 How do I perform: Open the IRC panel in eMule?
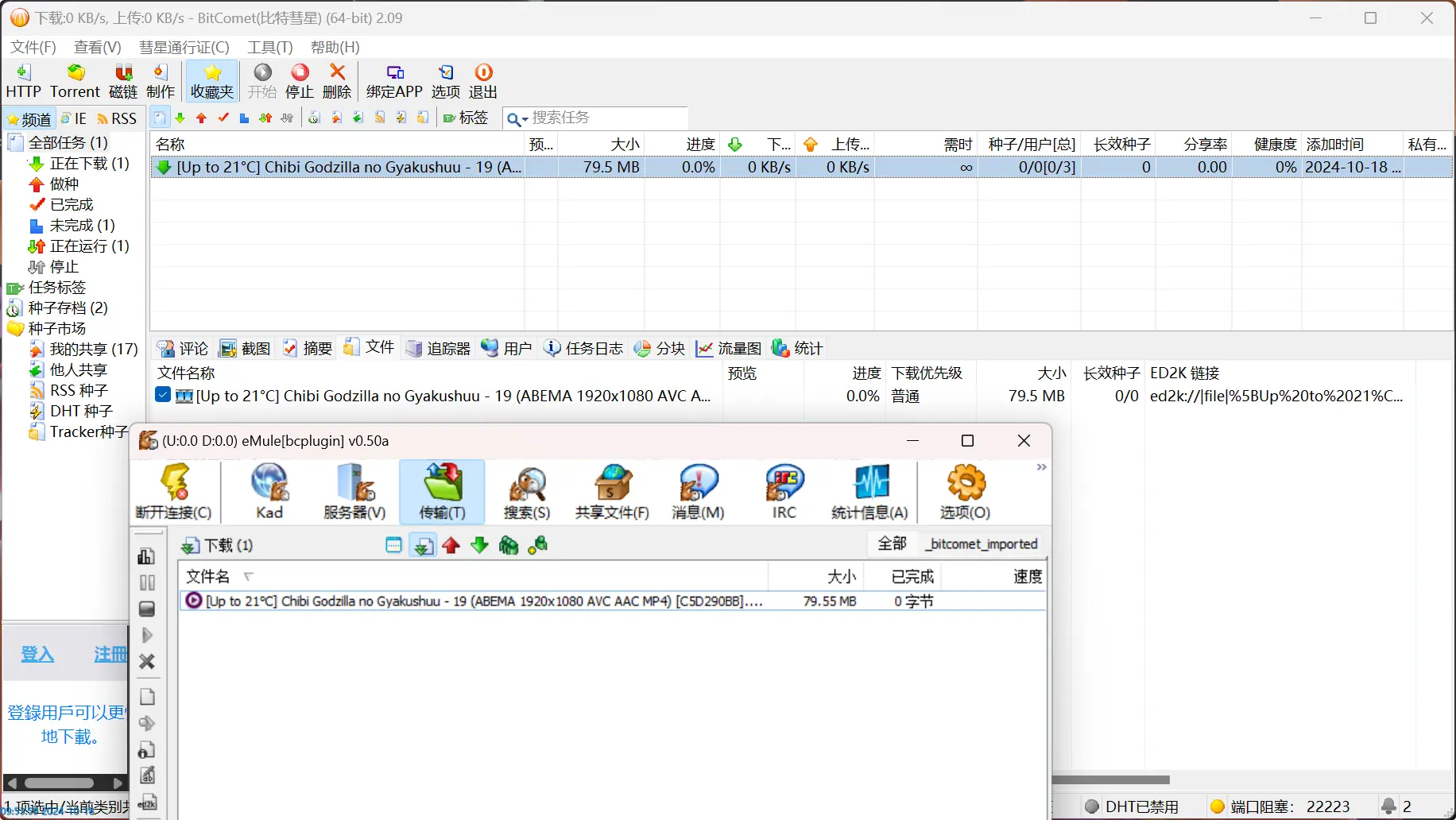[784, 491]
